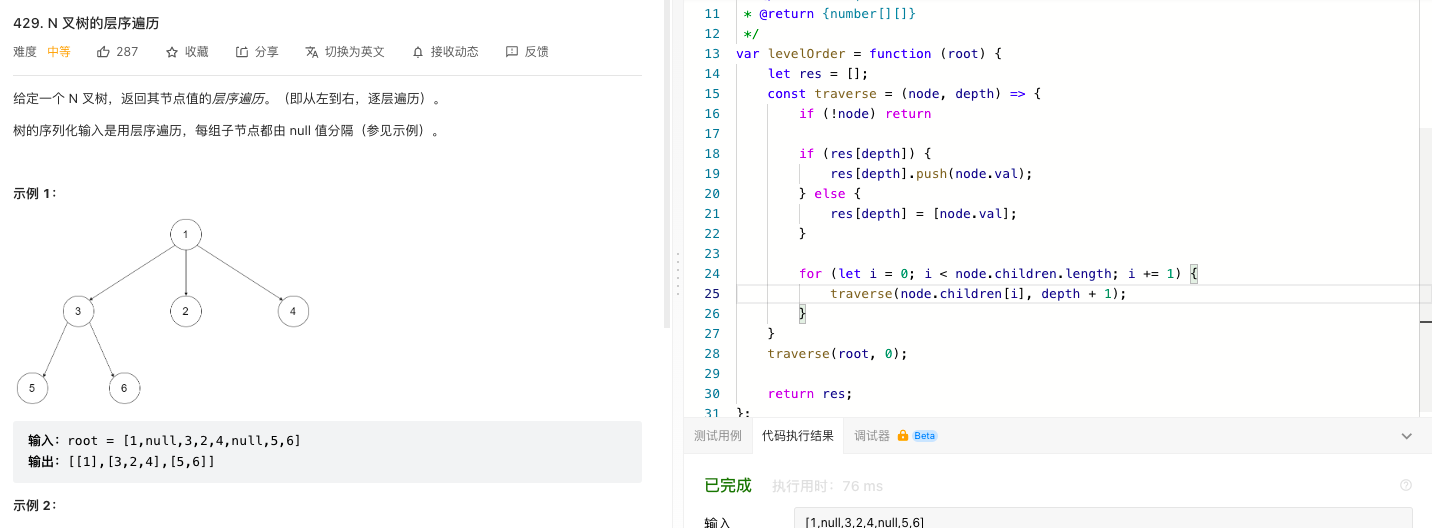Click the panel divider drag handle
The width and height of the screenshot is (1432, 528).
678,273
